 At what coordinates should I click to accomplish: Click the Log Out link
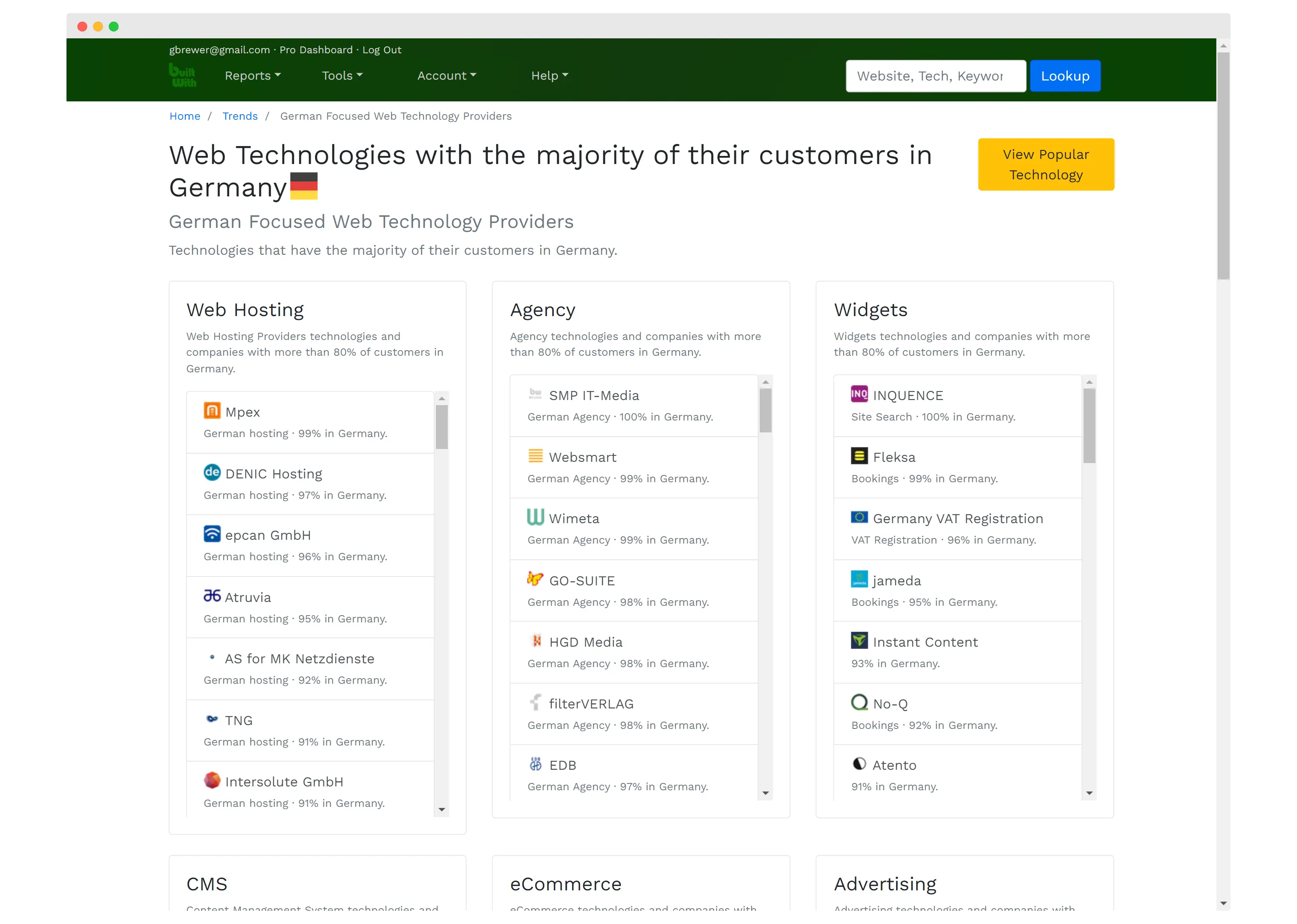tap(382, 50)
